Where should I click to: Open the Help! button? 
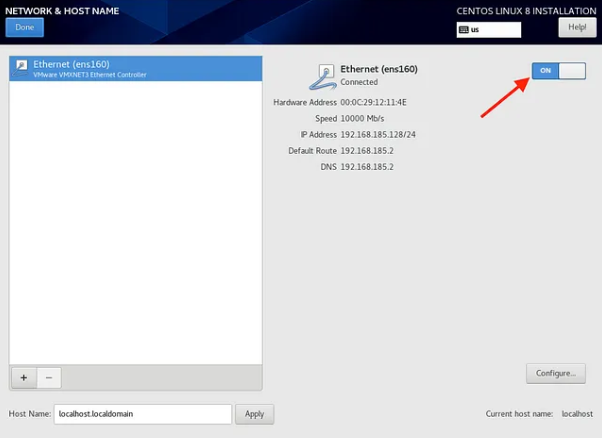pyautogui.click(x=577, y=27)
